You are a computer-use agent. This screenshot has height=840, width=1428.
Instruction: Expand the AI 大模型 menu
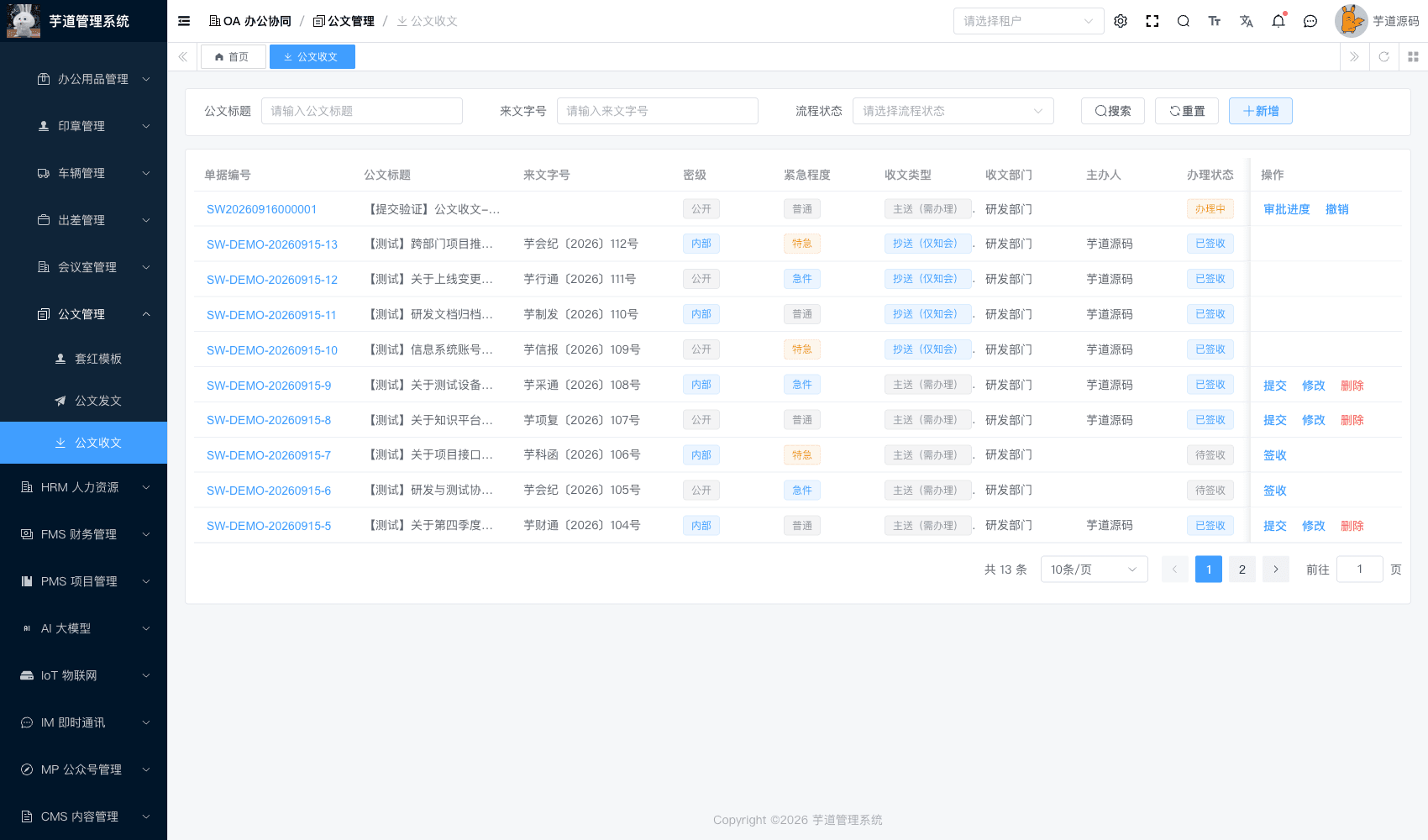coord(84,628)
